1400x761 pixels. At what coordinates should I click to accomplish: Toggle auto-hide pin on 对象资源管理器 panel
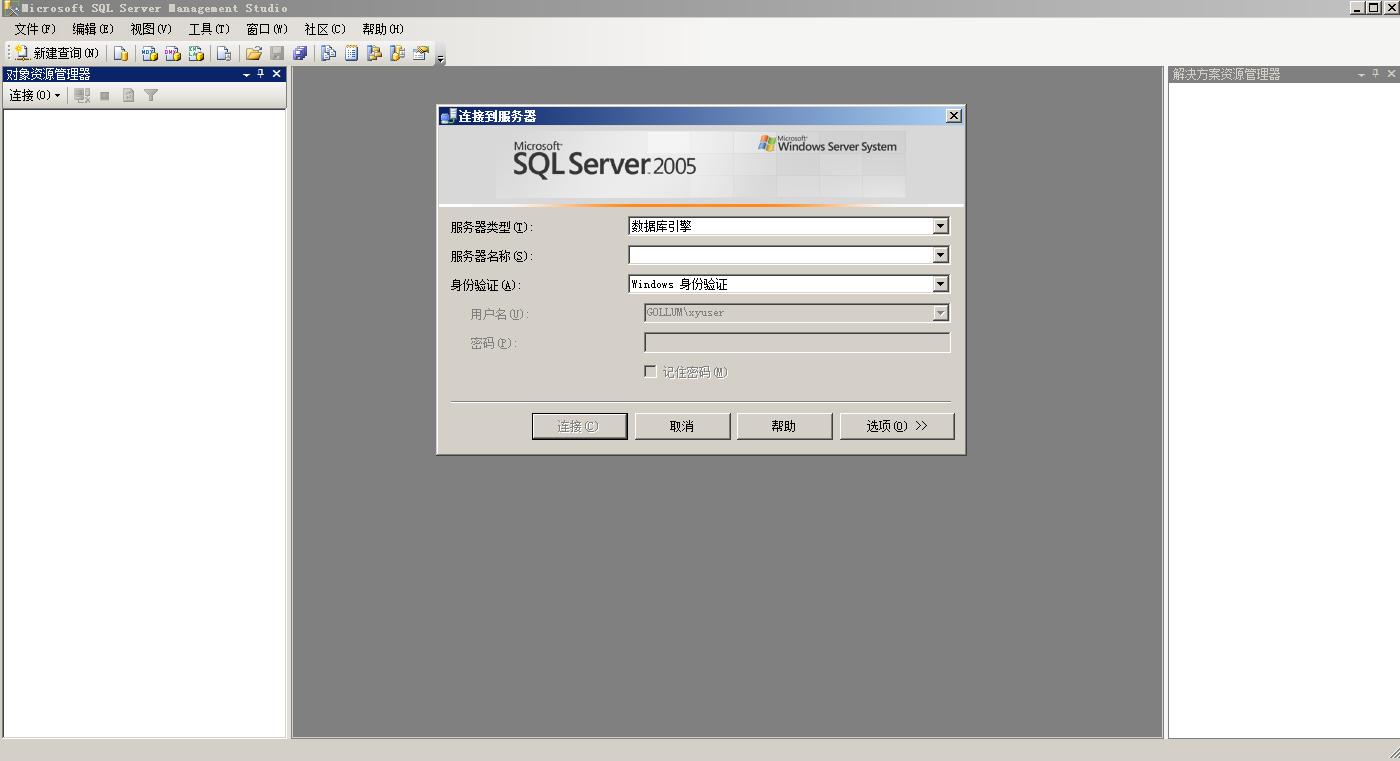pos(261,74)
